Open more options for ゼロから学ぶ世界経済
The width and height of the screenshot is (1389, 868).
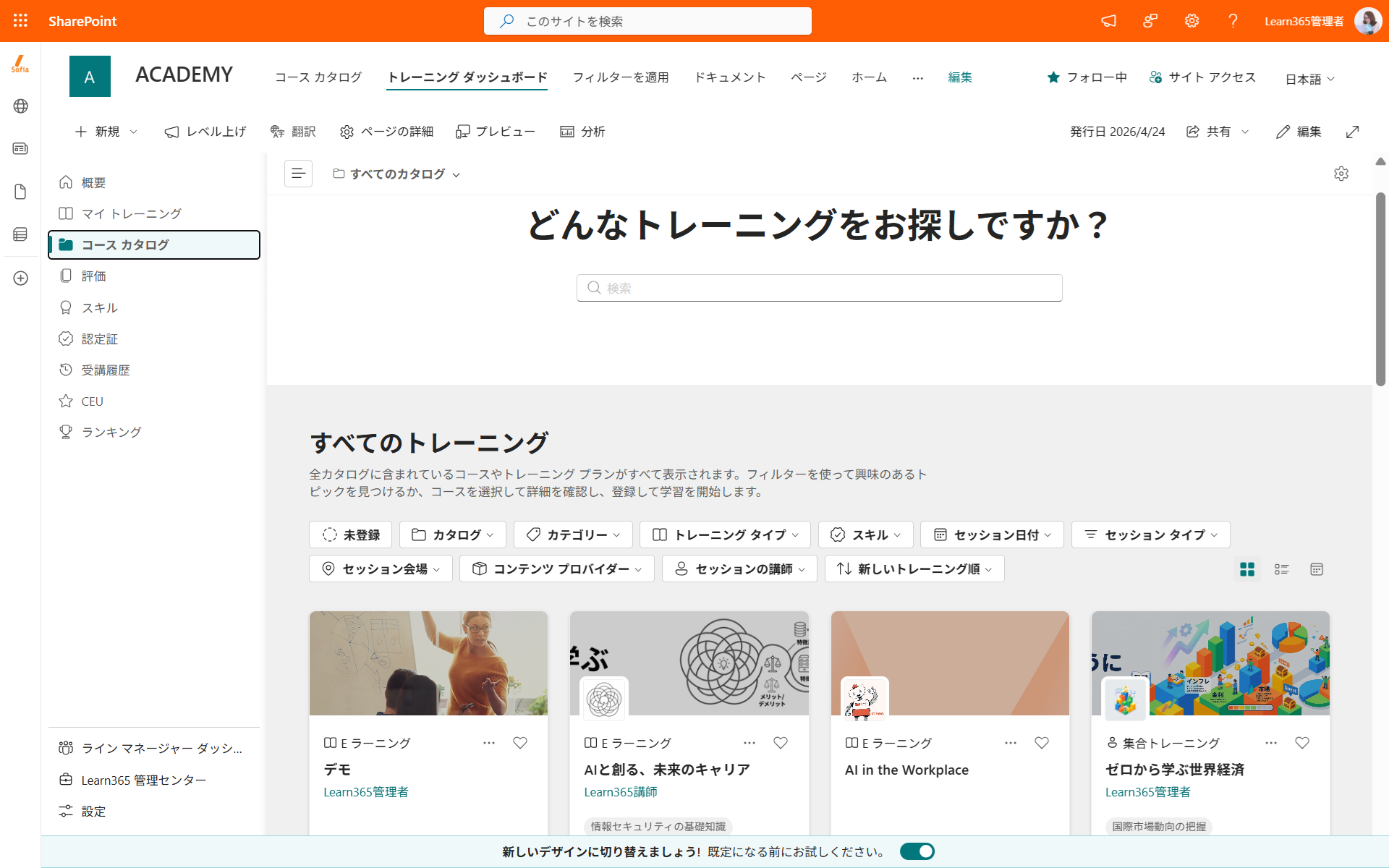click(1271, 743)
